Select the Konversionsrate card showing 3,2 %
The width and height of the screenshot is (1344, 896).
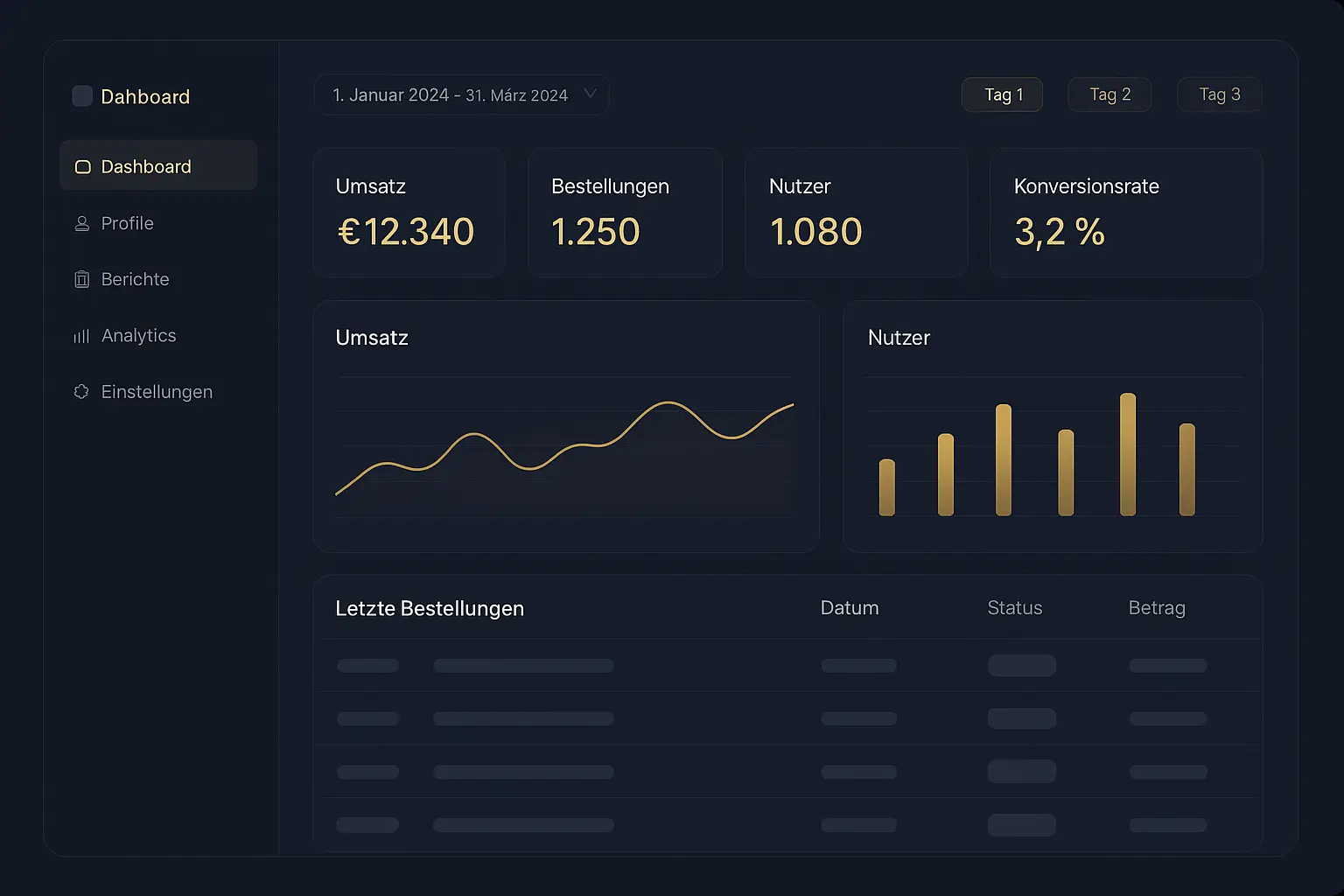1125,212
